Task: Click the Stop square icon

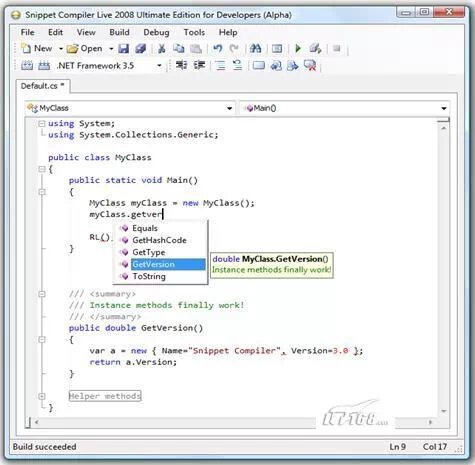Action: coord(337,49)
